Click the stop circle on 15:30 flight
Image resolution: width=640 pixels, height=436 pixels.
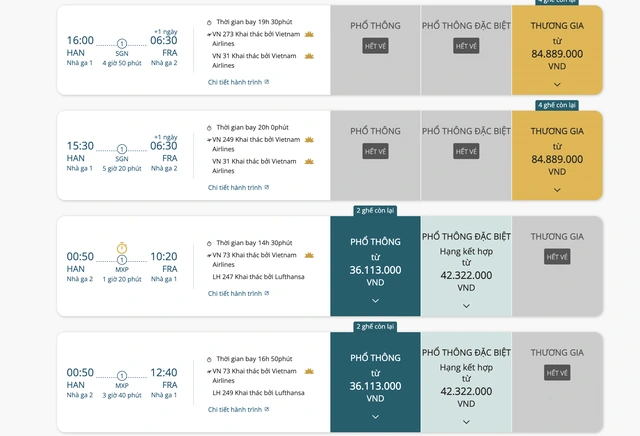122,148
